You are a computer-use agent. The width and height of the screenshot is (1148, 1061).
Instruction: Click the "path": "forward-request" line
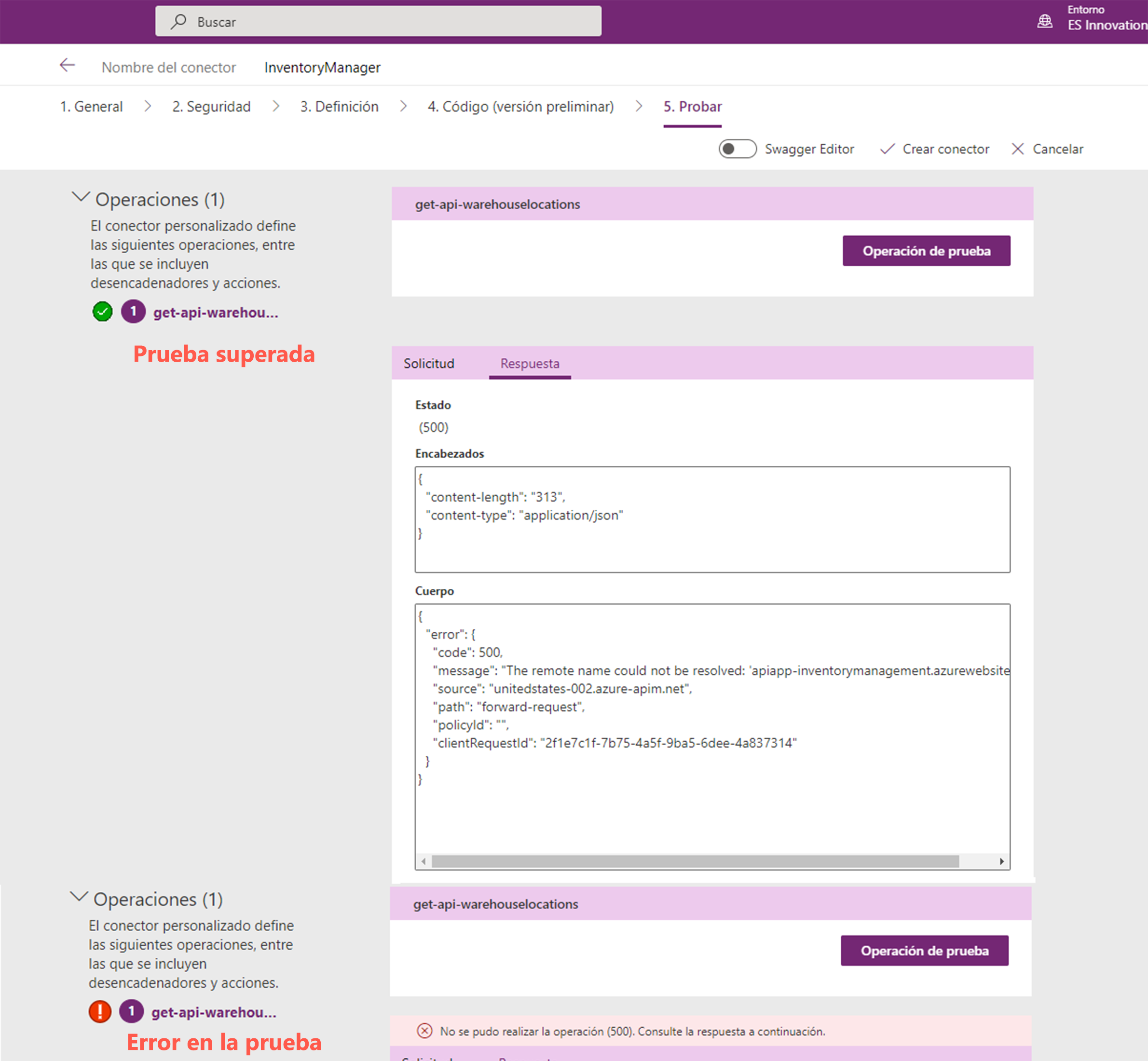[x=508, y=707]
